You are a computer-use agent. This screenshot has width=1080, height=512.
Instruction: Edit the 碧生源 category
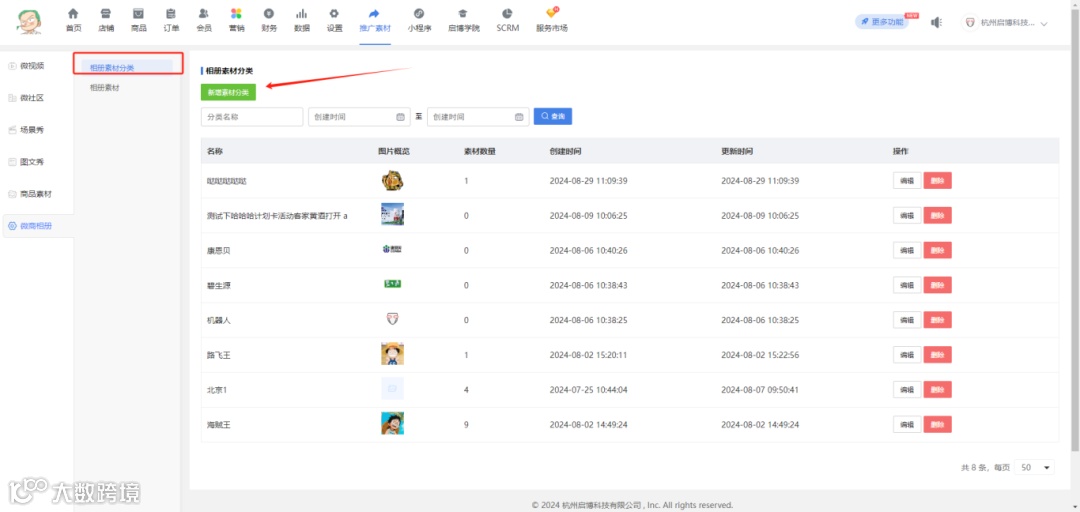[x=907, y=285]
